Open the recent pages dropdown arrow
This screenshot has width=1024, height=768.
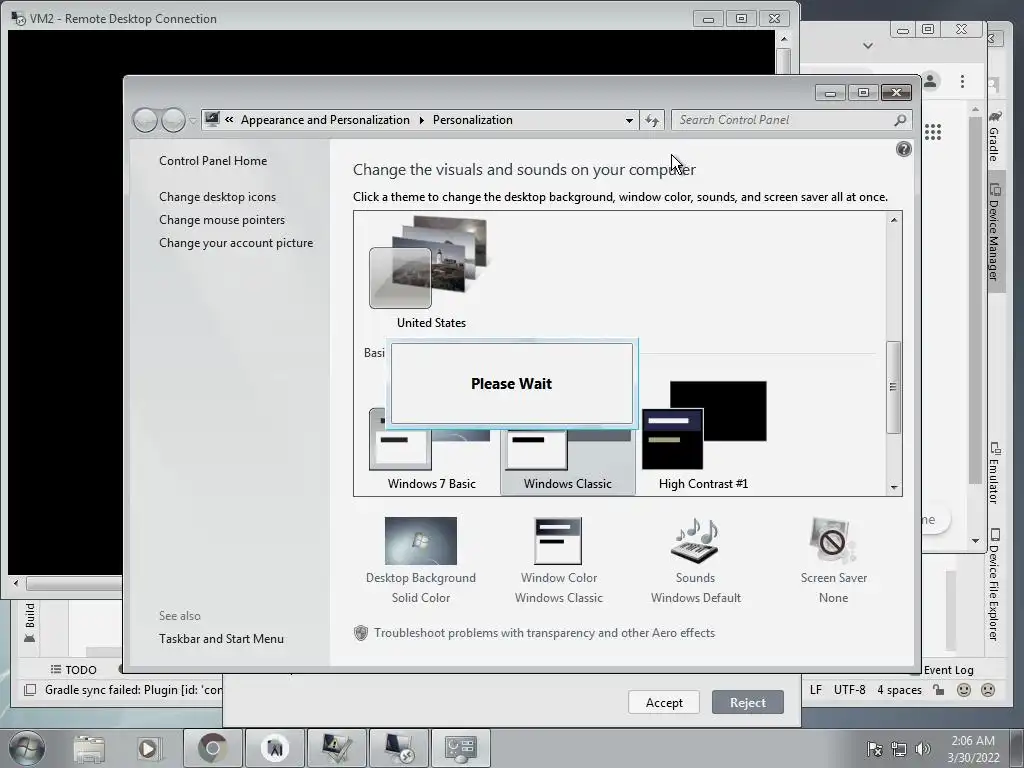(x=193, y=120)
